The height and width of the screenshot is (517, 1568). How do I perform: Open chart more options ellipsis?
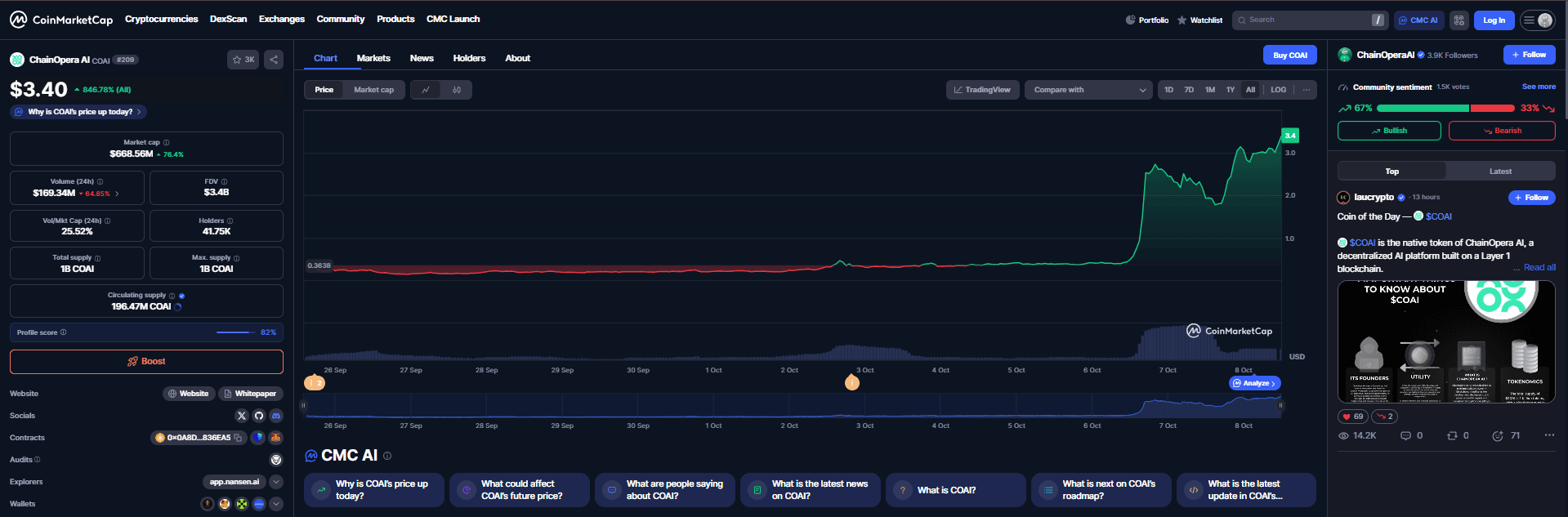click(1307, 90)
